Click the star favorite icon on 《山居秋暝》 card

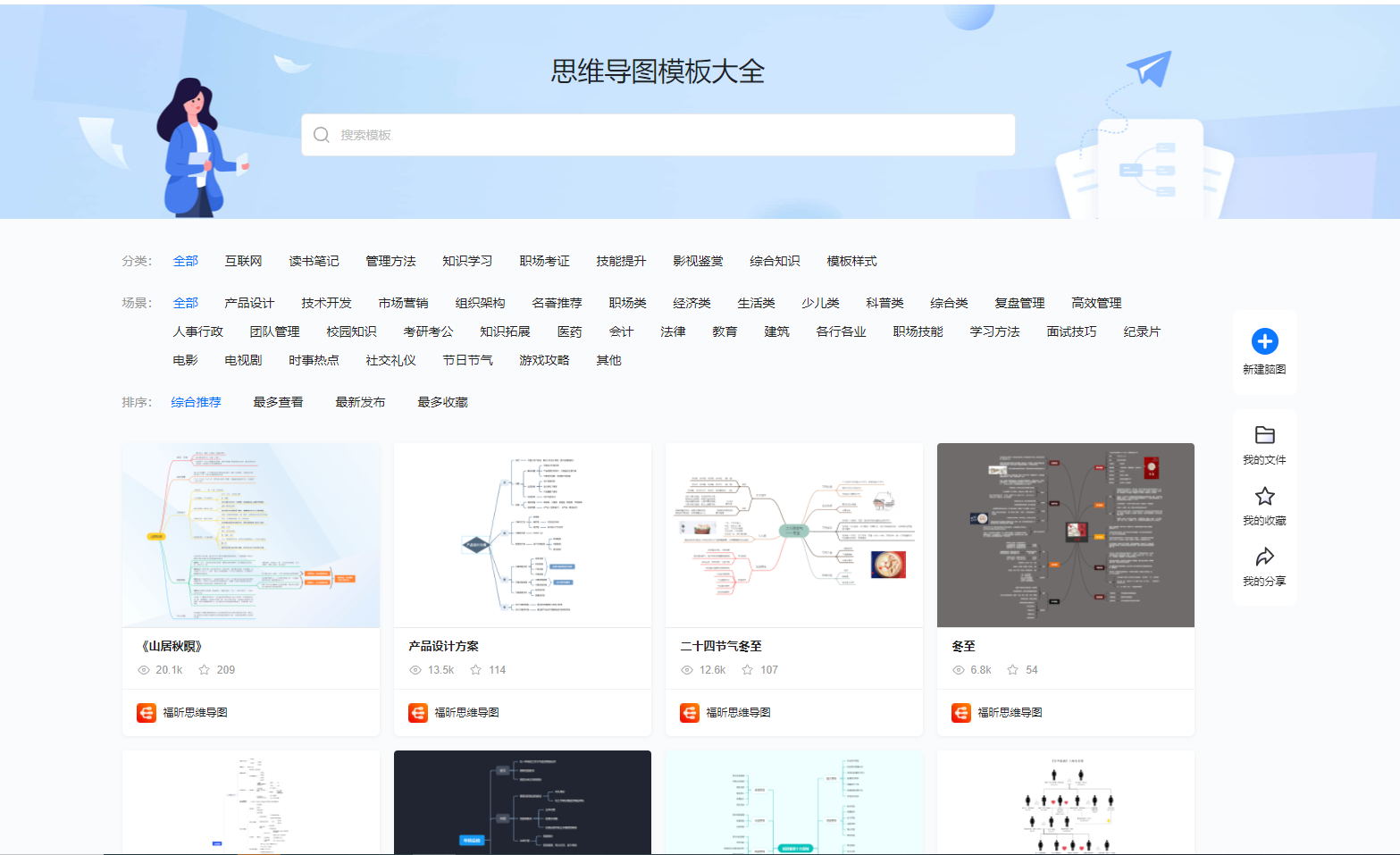(205, 670)
